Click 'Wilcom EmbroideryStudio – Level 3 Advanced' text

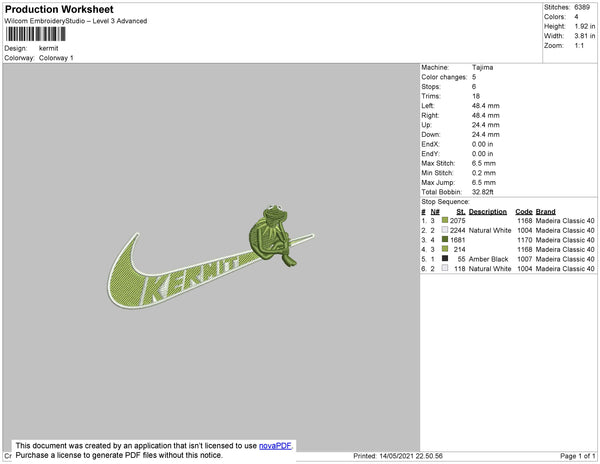[x=76, y=21]
